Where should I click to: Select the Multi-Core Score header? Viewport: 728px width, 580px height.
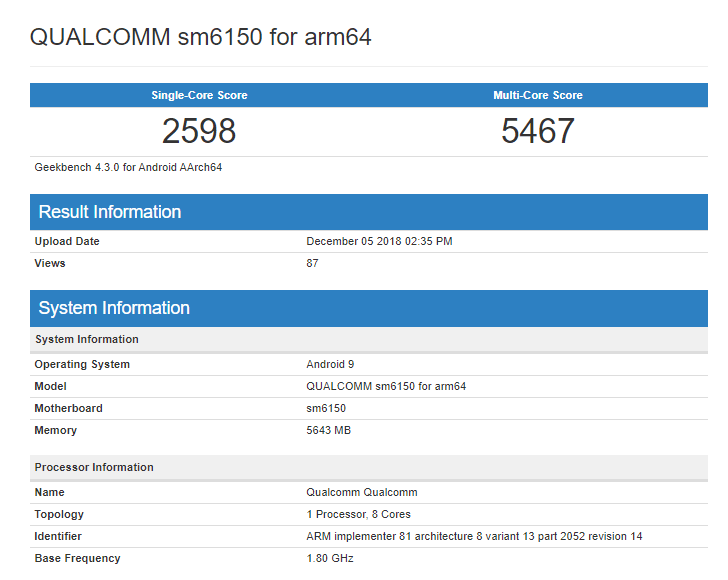tap(538, 95)
